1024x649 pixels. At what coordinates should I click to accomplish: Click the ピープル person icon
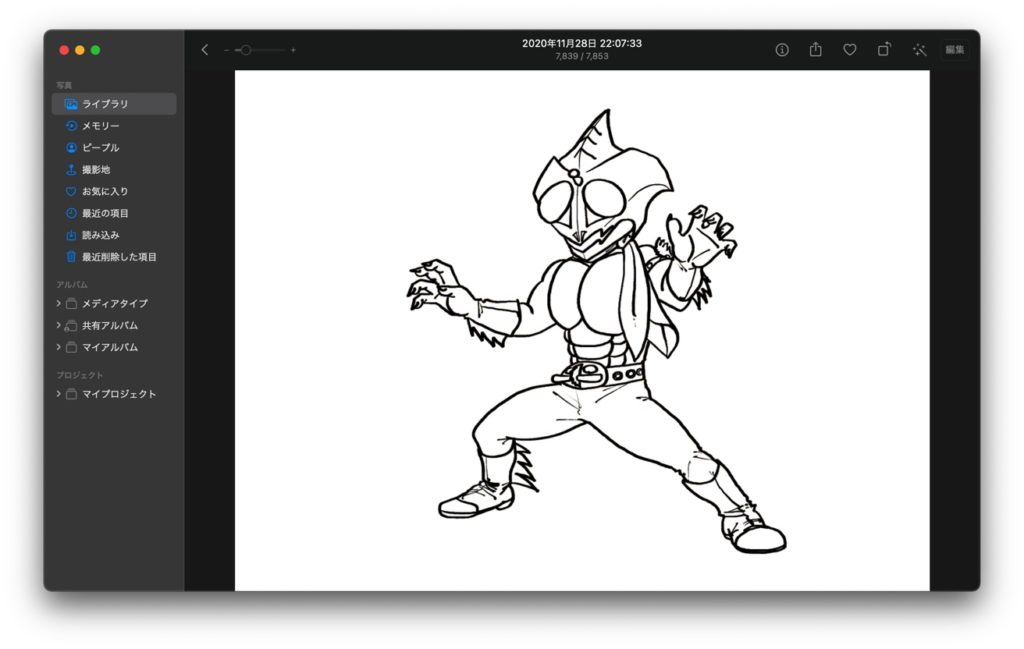click(x=71, y=148)
